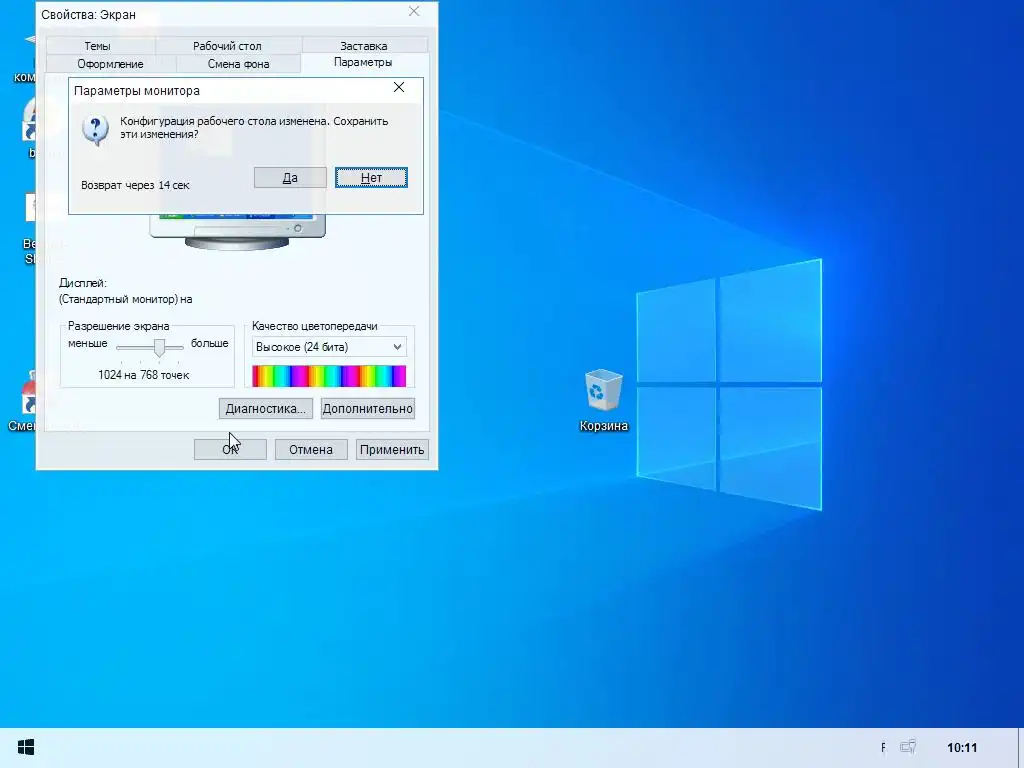Select the Параметры tab

[363, 62]
